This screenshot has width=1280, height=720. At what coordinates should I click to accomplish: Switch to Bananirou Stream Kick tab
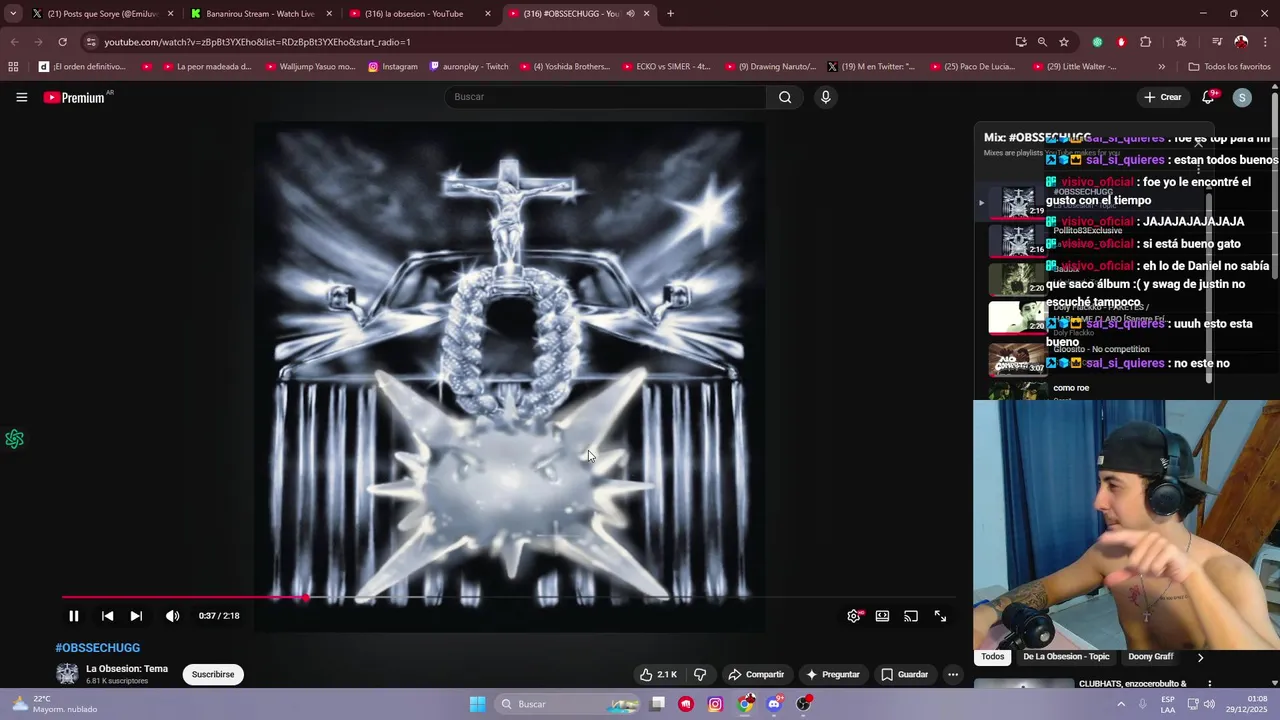260,14
